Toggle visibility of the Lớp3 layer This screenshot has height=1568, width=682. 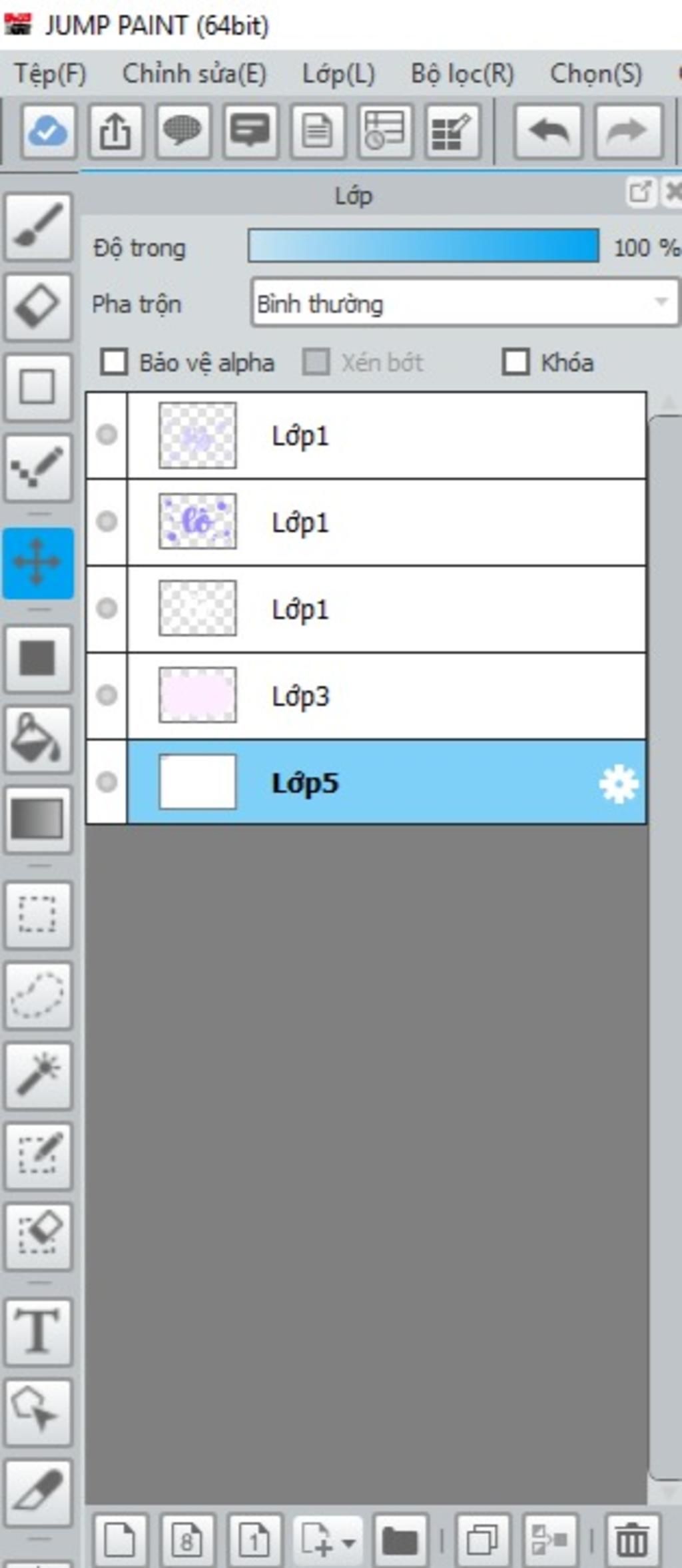(x=107, y=695)
